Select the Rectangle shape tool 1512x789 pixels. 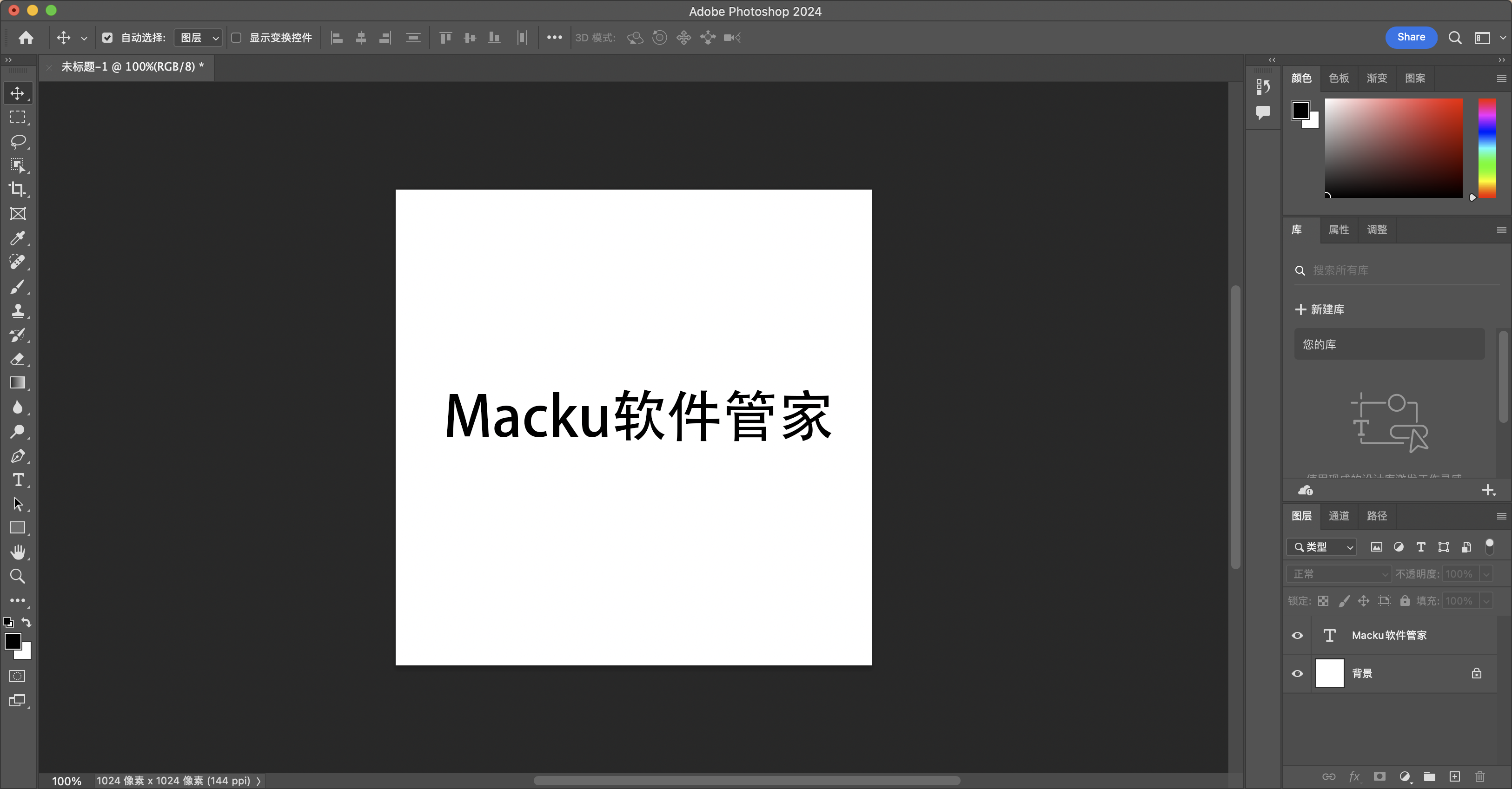point(18,528)
